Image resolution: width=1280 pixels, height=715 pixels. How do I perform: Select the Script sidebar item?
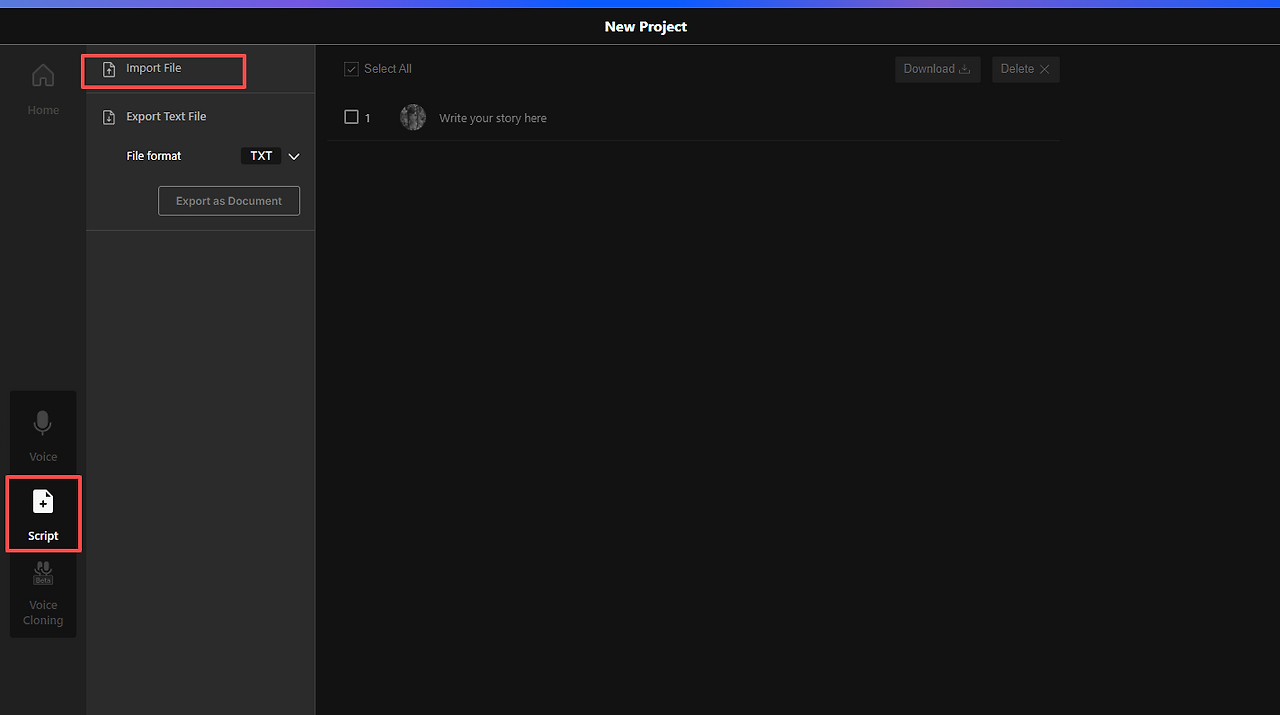click(43, 514)
